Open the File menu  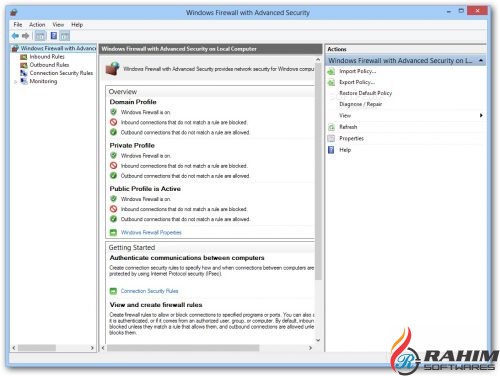coord(18,25)
